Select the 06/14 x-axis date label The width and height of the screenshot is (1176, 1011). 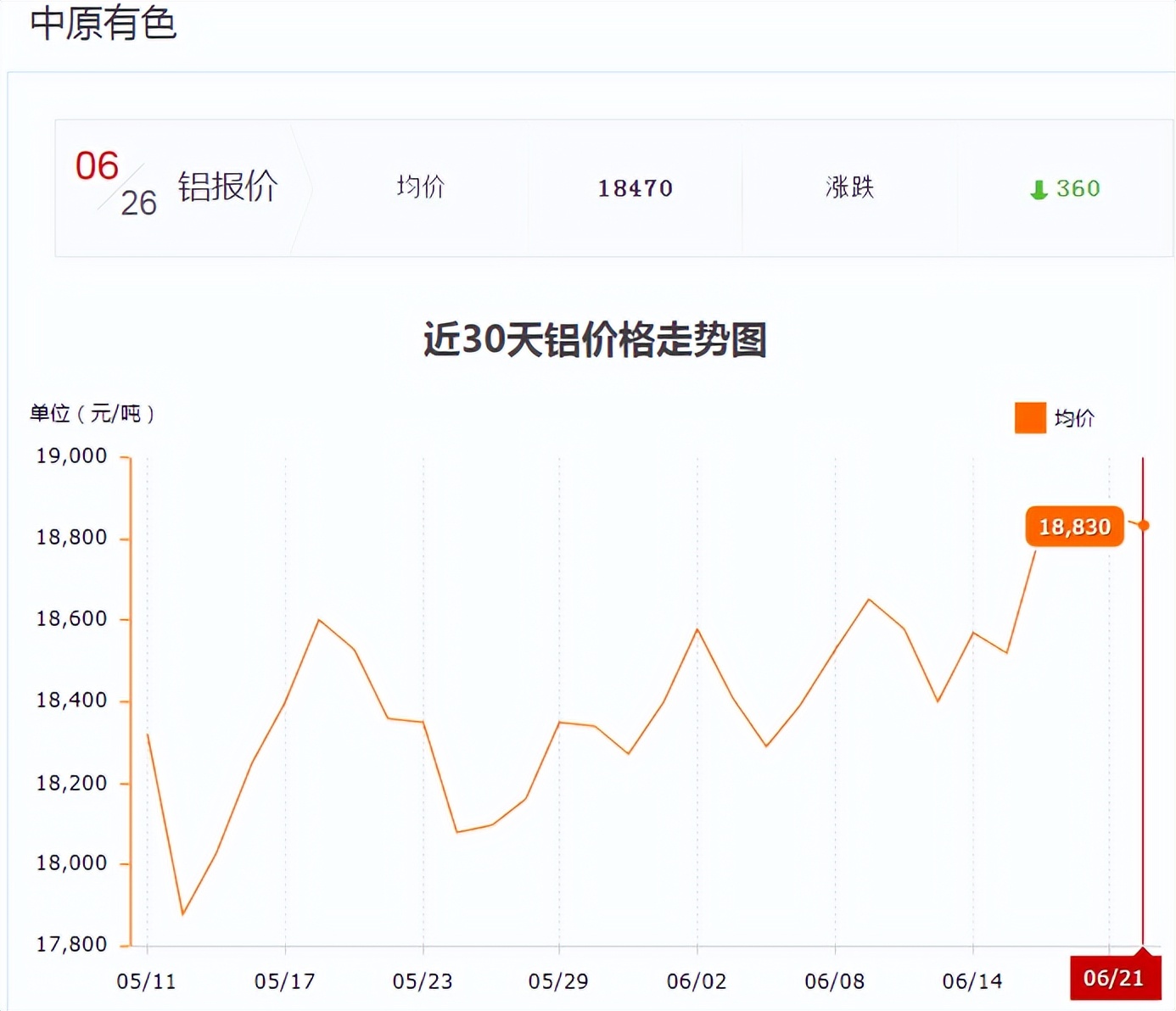(x=972, y=981)
